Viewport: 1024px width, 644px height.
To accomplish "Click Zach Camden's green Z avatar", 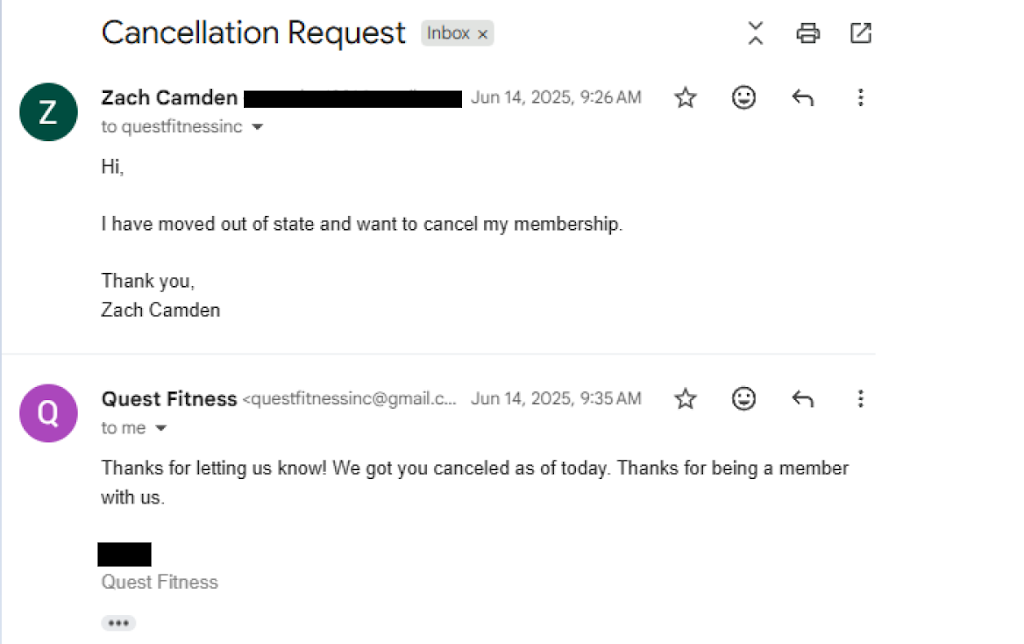I will point(48,112).
